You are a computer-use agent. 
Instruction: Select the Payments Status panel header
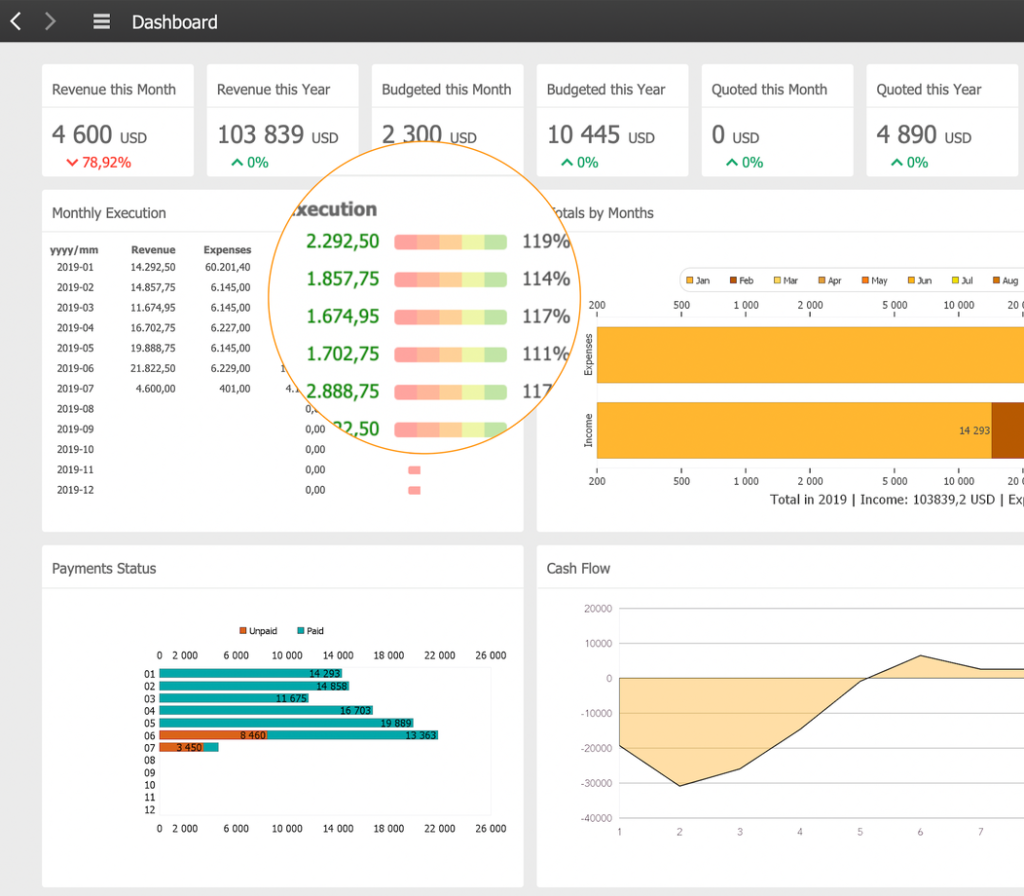pos(104,568)
